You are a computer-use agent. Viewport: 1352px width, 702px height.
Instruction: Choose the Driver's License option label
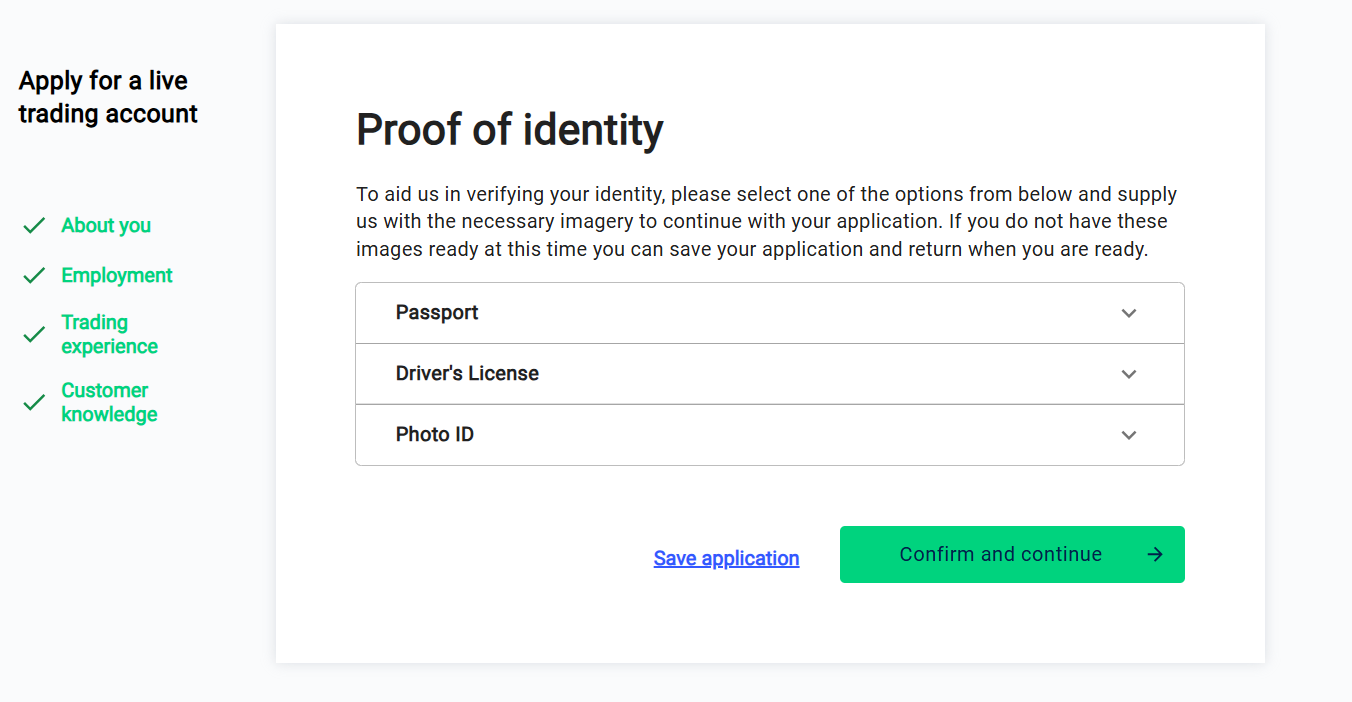coord(467,374)
